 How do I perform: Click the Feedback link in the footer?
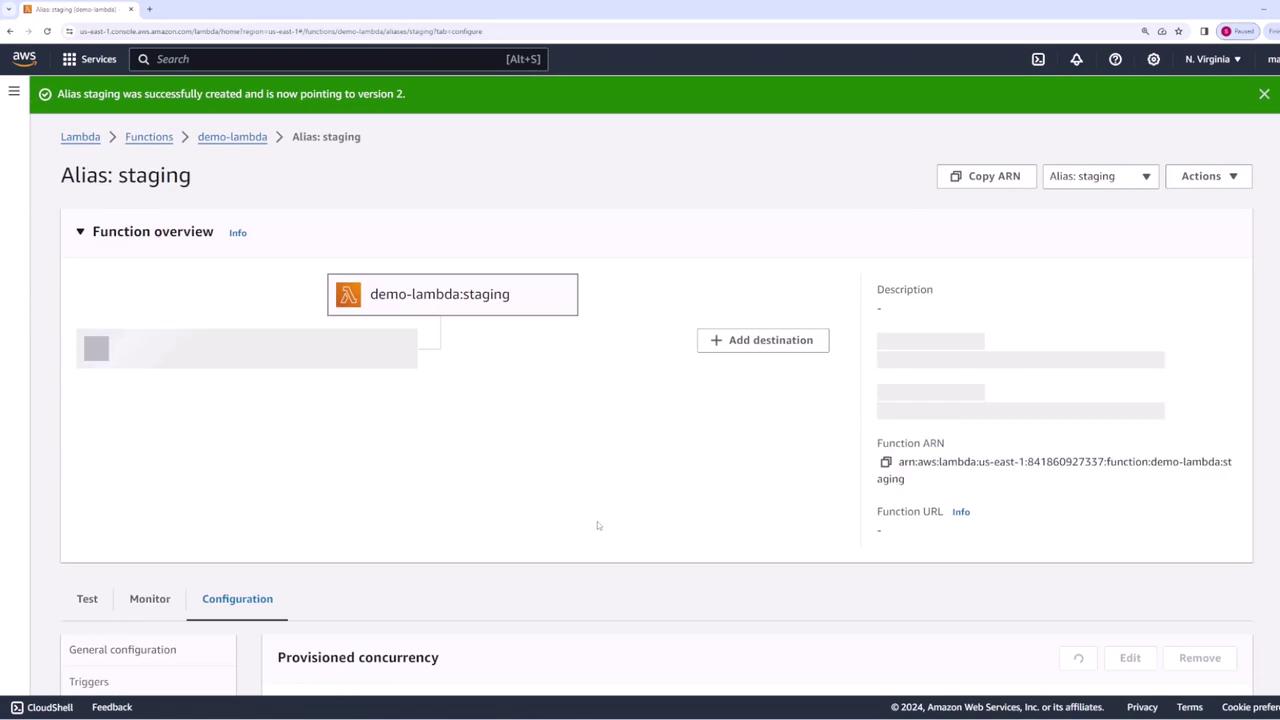point(112,707)
